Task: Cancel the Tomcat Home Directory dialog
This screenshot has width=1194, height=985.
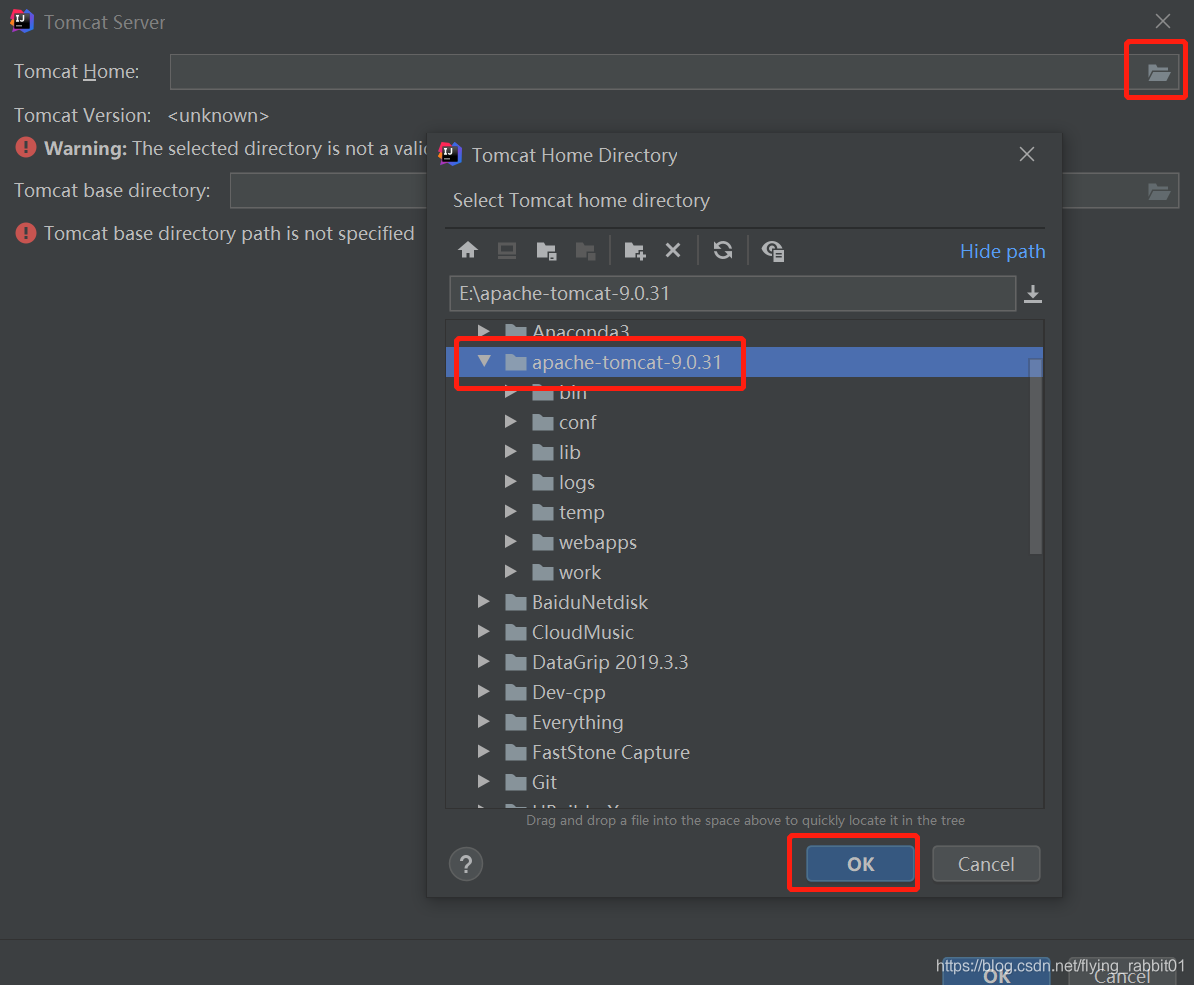Action: pos(986,864)
